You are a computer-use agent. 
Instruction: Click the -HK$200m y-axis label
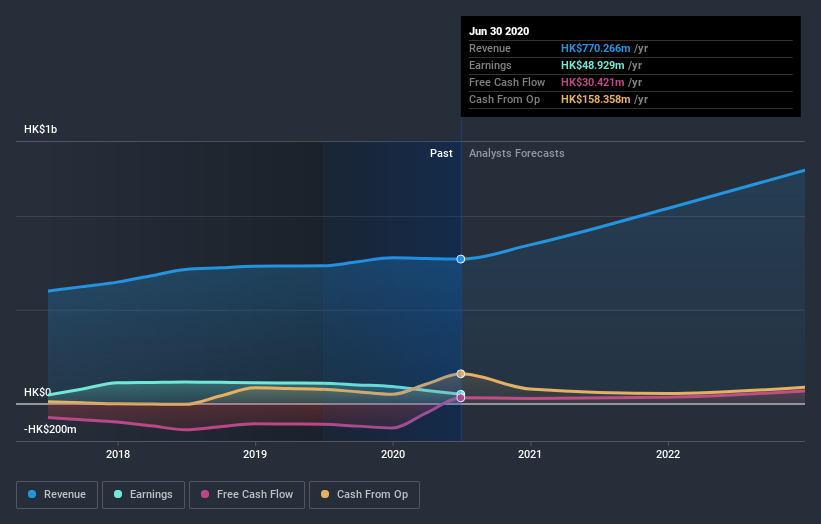pos(50,429)
